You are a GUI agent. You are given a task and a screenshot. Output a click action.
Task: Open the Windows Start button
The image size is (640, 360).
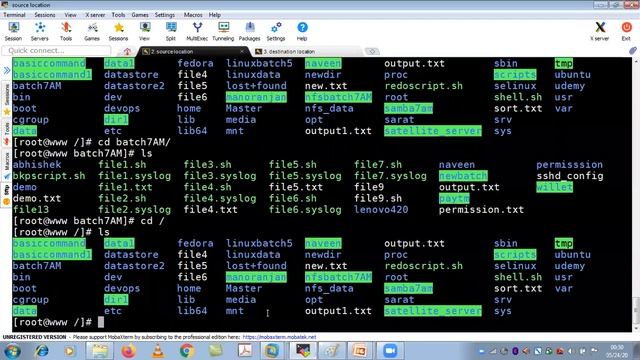click(12, 351)
